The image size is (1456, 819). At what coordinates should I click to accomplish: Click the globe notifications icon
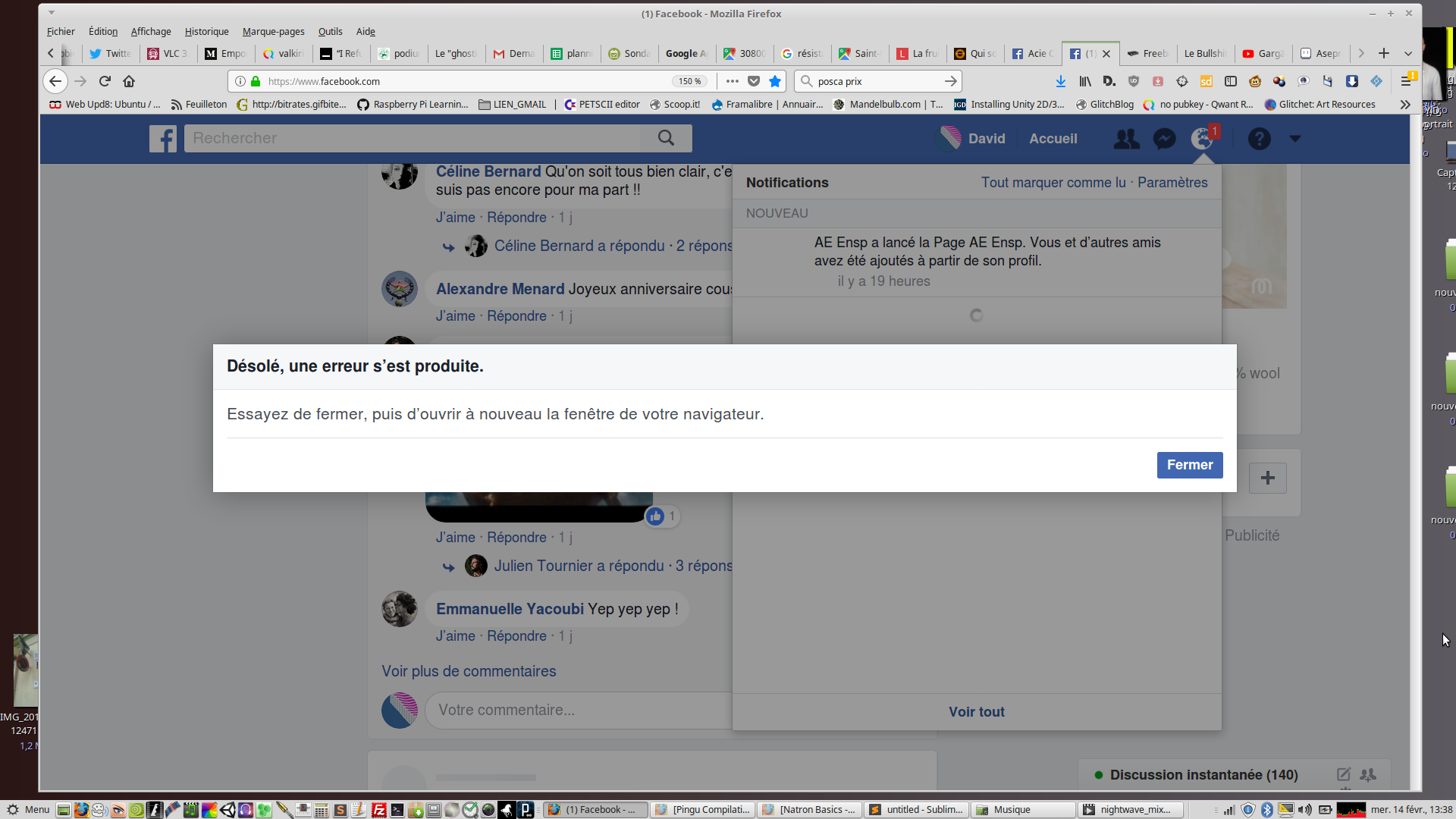[1201, 139]
